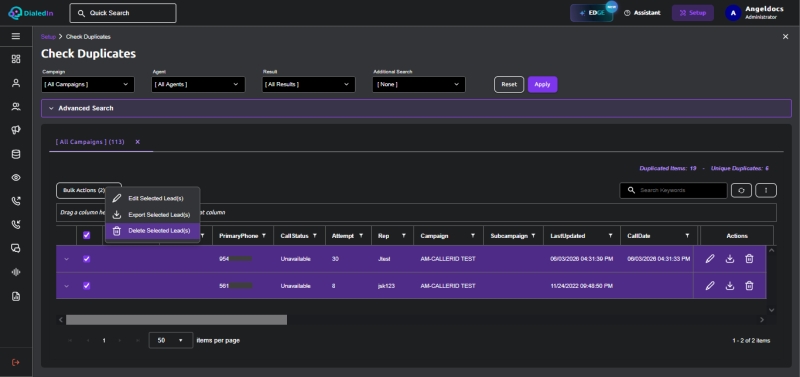Choose Export Selected Lead(s)
800x377 pixels.
coord(153,214)
